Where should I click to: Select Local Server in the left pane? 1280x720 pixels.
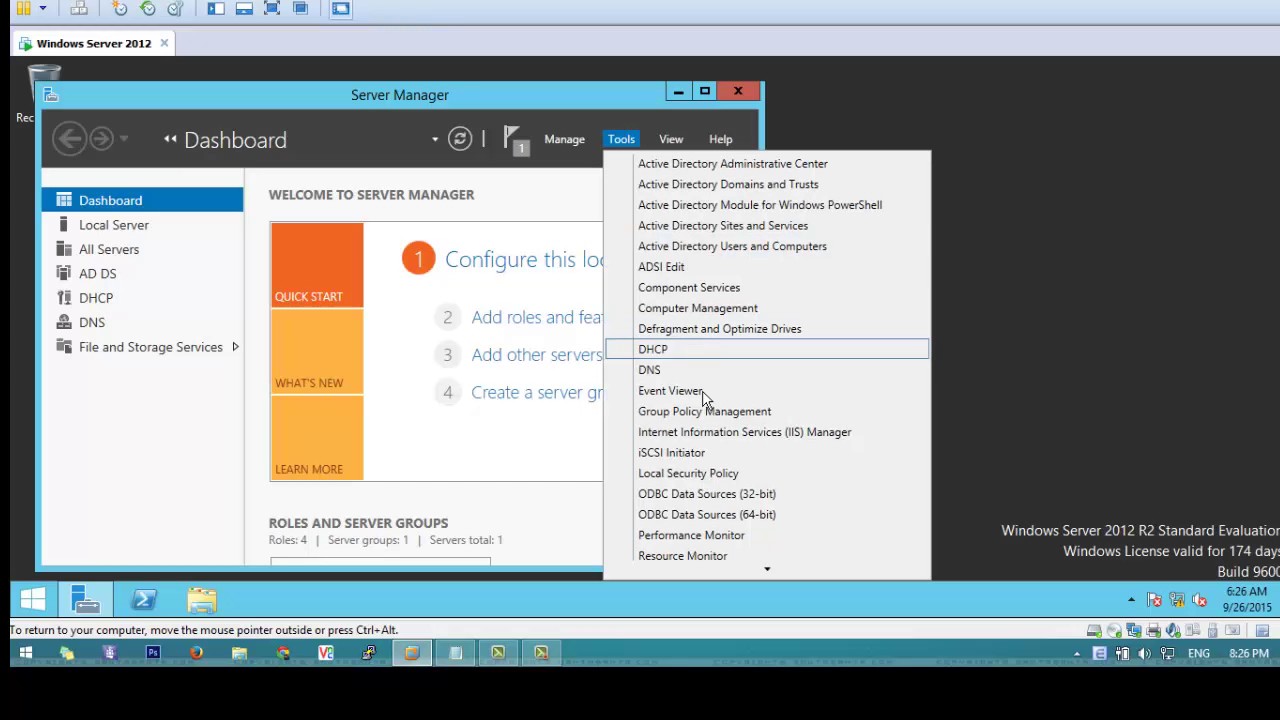[x=142, y=225]
